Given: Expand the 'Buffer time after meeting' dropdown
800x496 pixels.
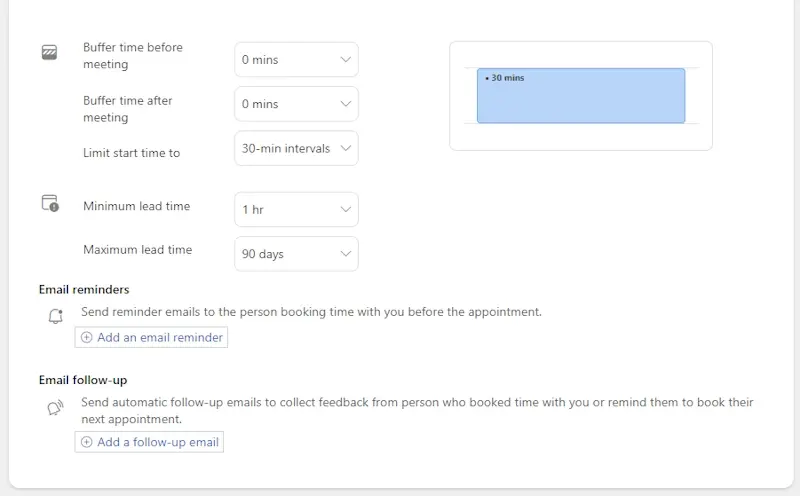Looking at the screenshot, I should pos(296,104).
